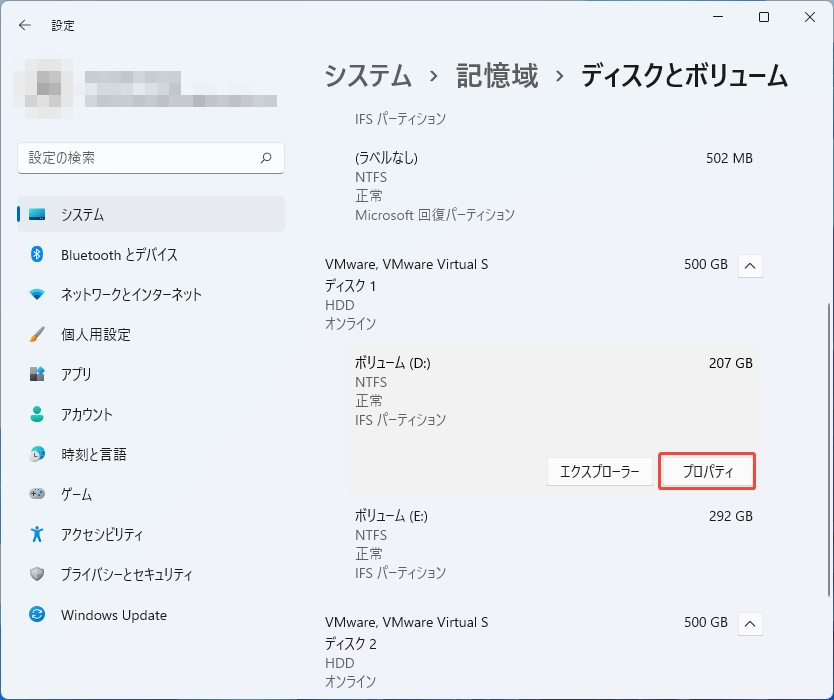
Task: Open Bluetooth とデバイス settings
Action: [105, 255]
